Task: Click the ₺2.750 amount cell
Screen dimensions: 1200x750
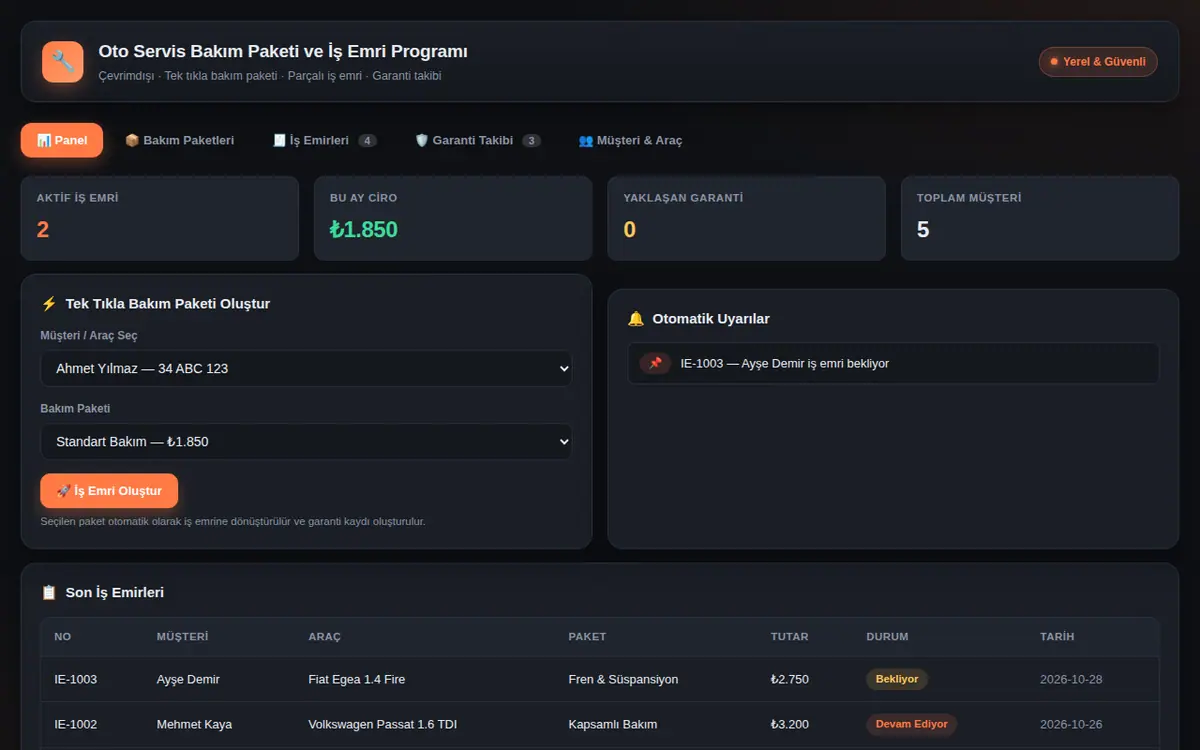Action: (x=790, y=679)
